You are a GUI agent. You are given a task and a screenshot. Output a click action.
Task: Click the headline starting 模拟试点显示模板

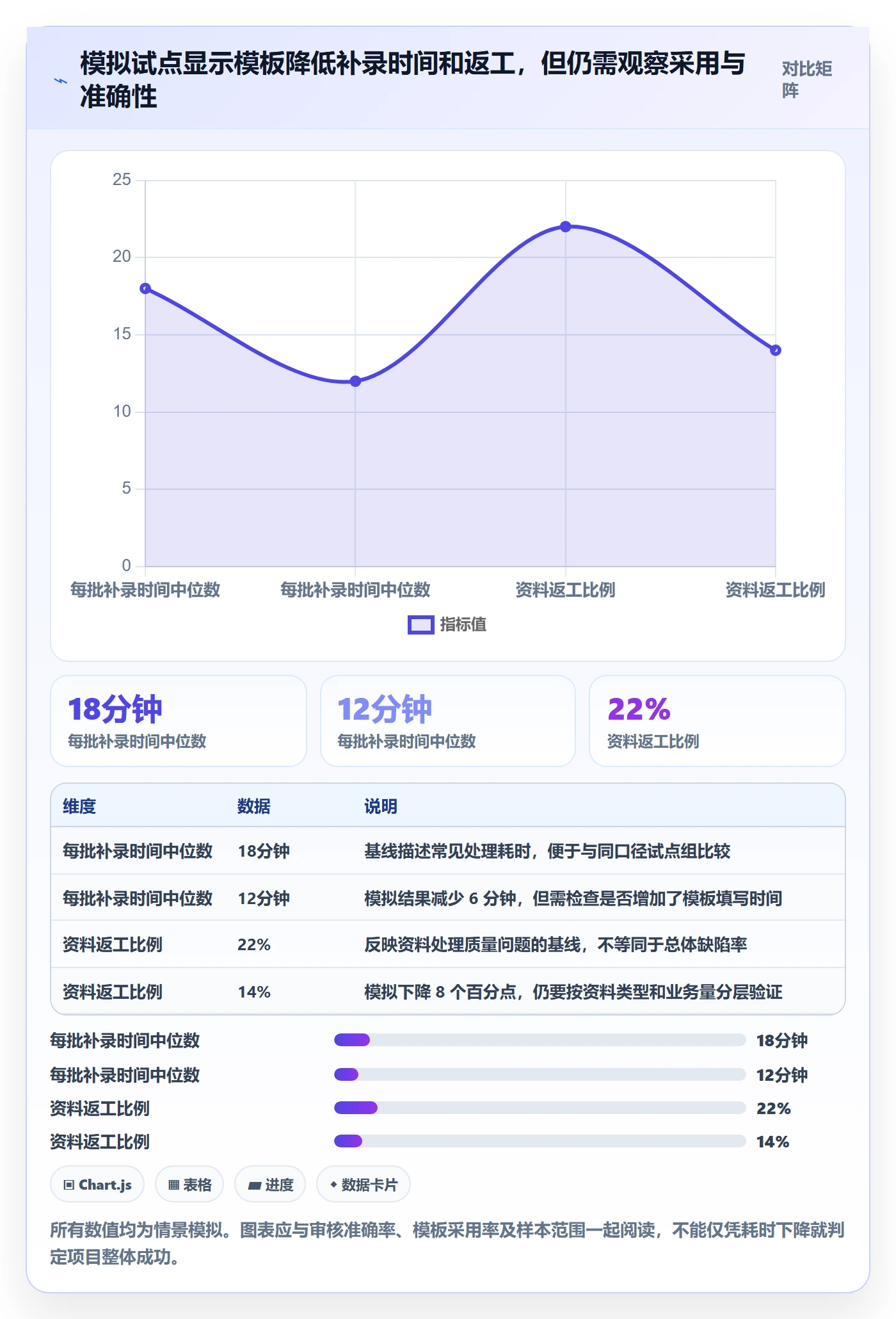pos(413,80)
